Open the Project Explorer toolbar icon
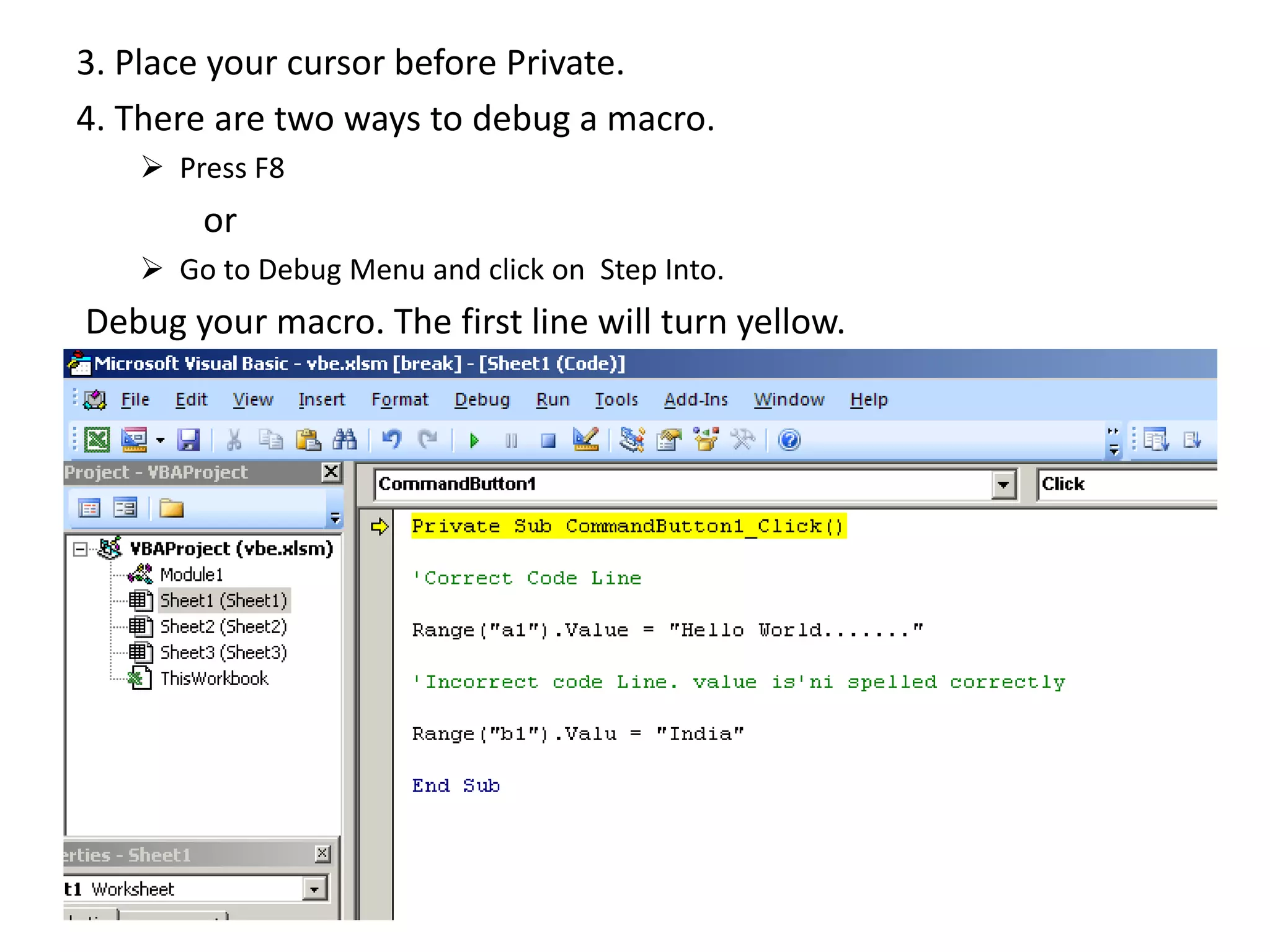Viewport: 1270px width, 952px height. tap(632, 440)
